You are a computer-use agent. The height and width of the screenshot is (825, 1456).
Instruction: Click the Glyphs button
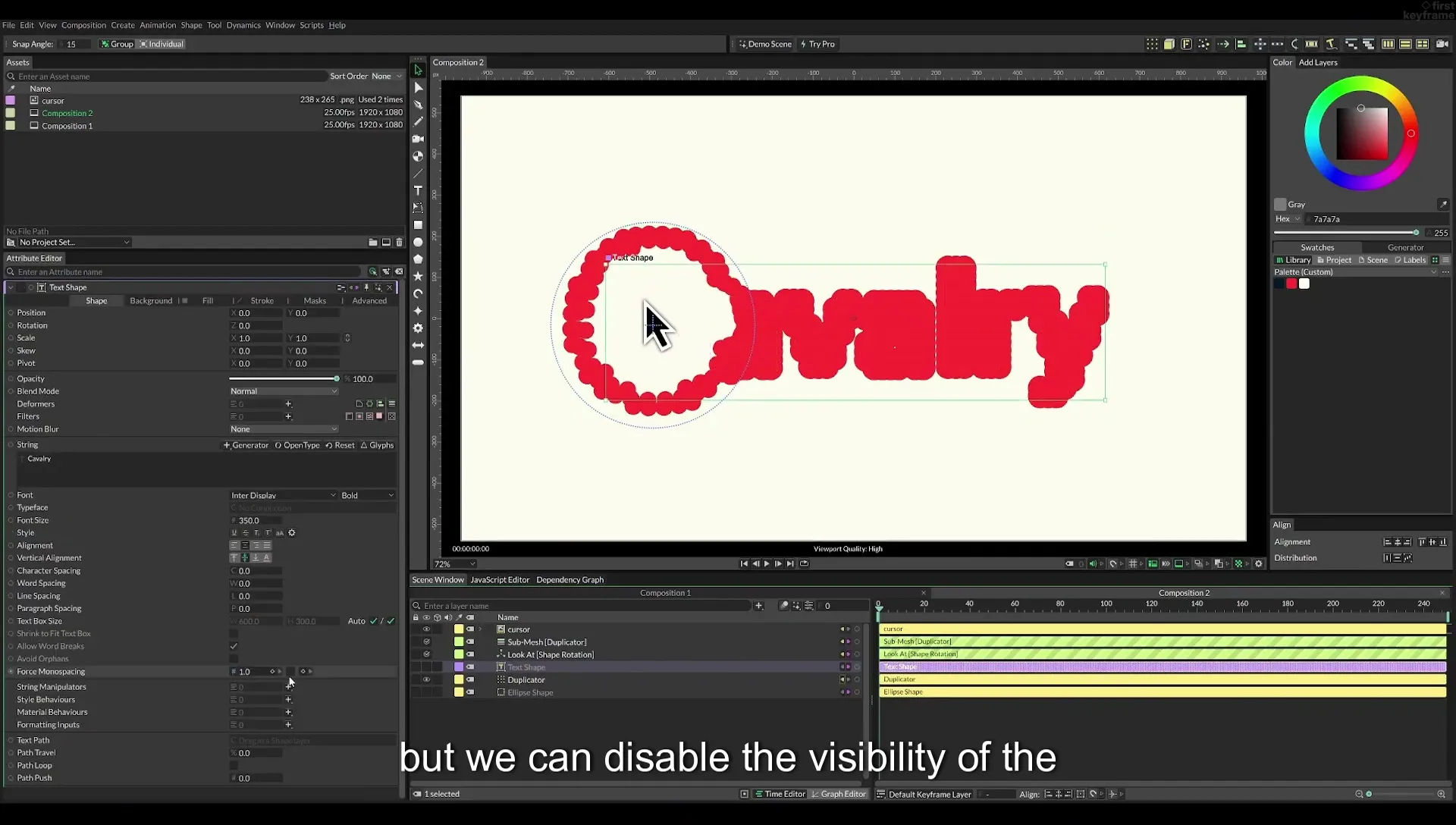click(377, 445)
